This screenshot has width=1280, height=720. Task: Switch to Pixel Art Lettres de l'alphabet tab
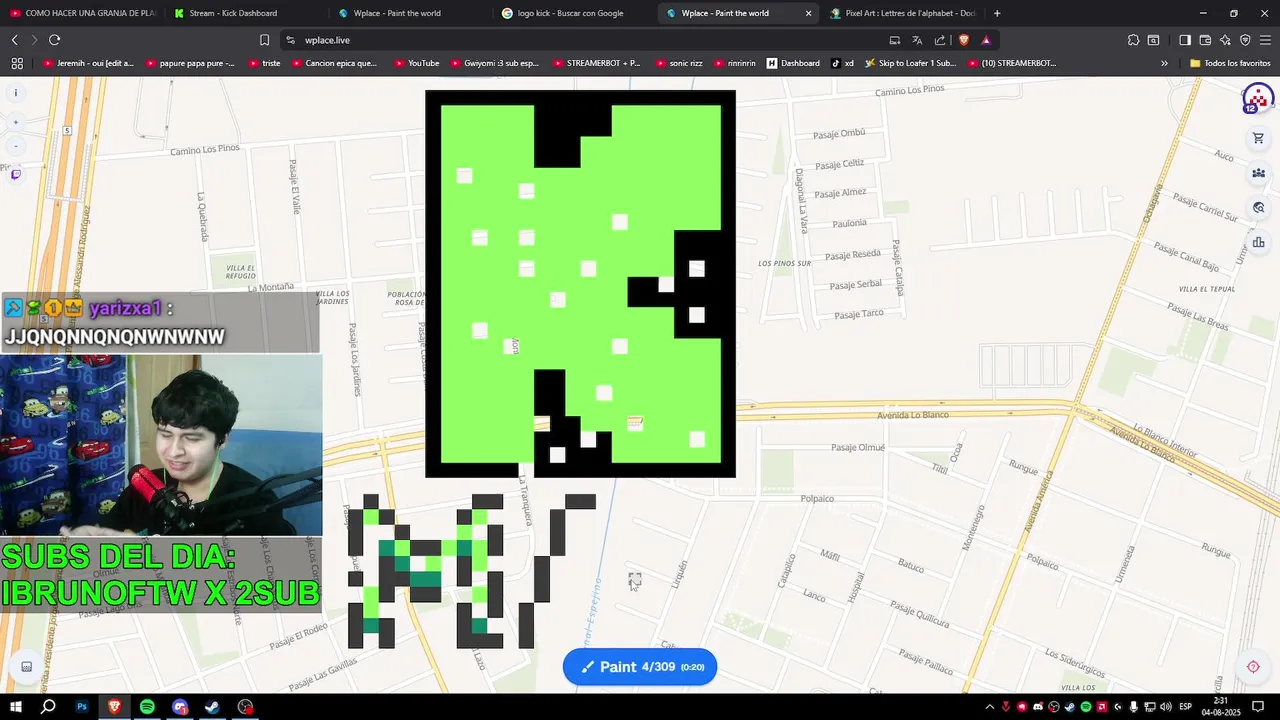903,13
